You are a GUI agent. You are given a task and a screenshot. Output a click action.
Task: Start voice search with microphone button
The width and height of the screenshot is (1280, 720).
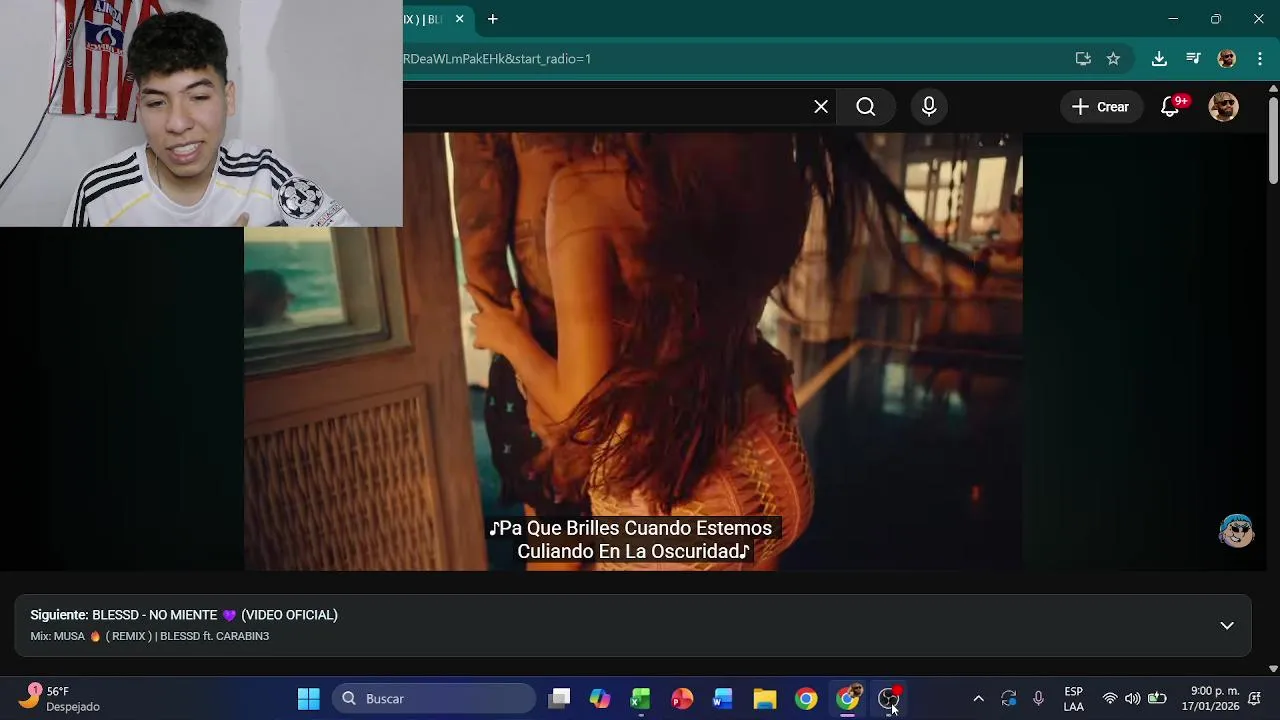(x=929, y=107)
